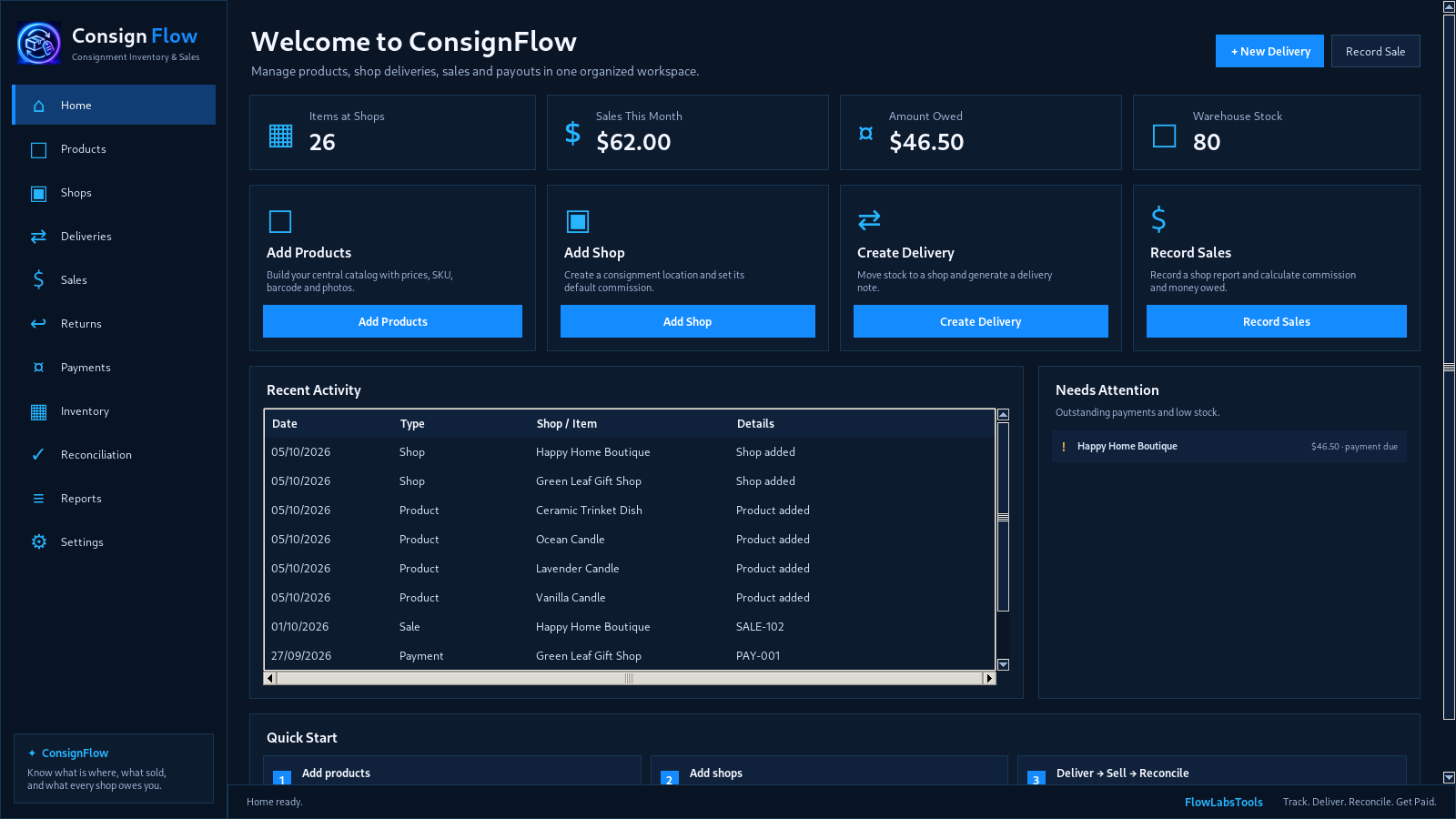Click the ConsignFlow logo icon
This screenshot has height=819, width=1456.
coord(39,43)
